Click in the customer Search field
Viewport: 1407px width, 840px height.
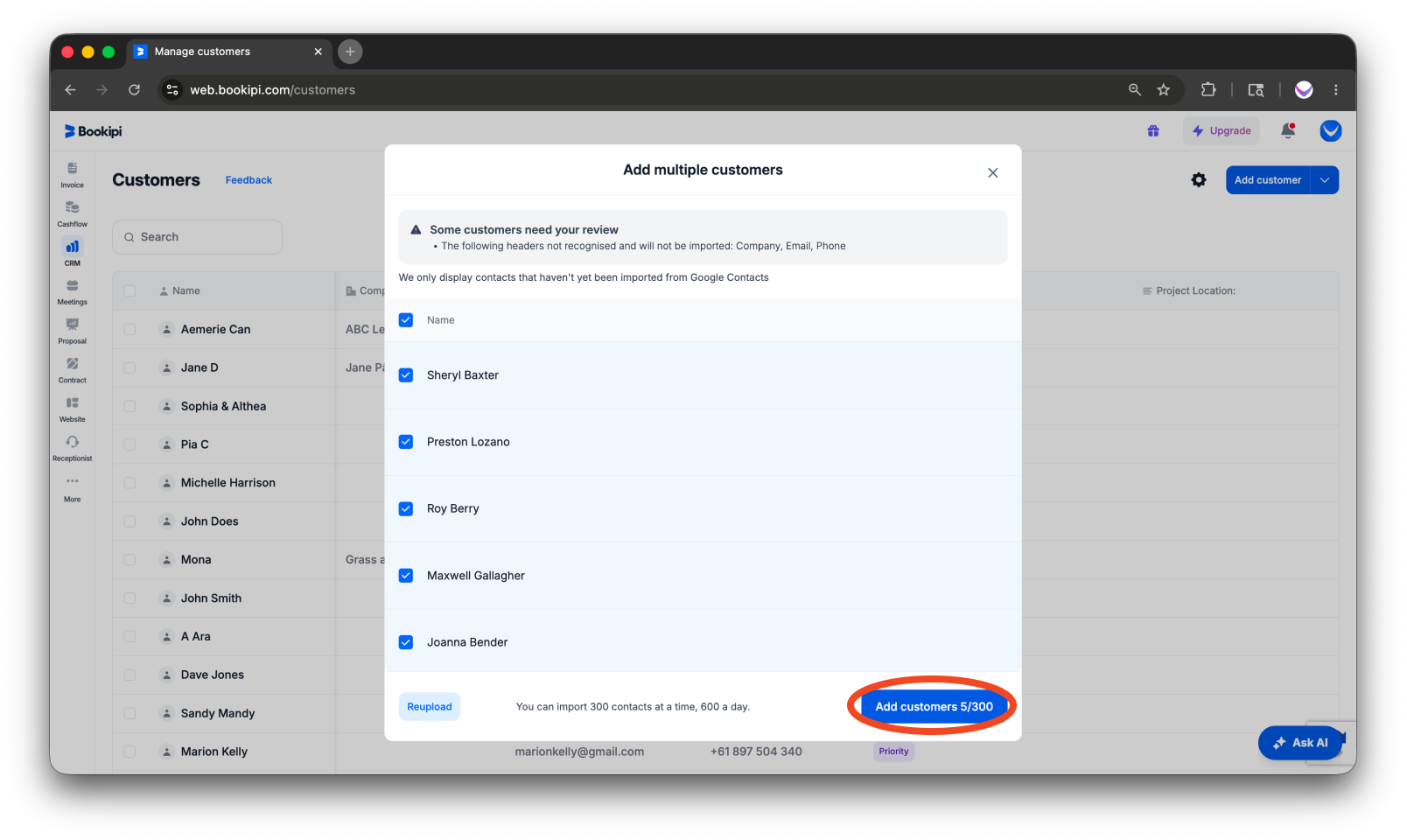pyautogui.click(x=197, y=237)
